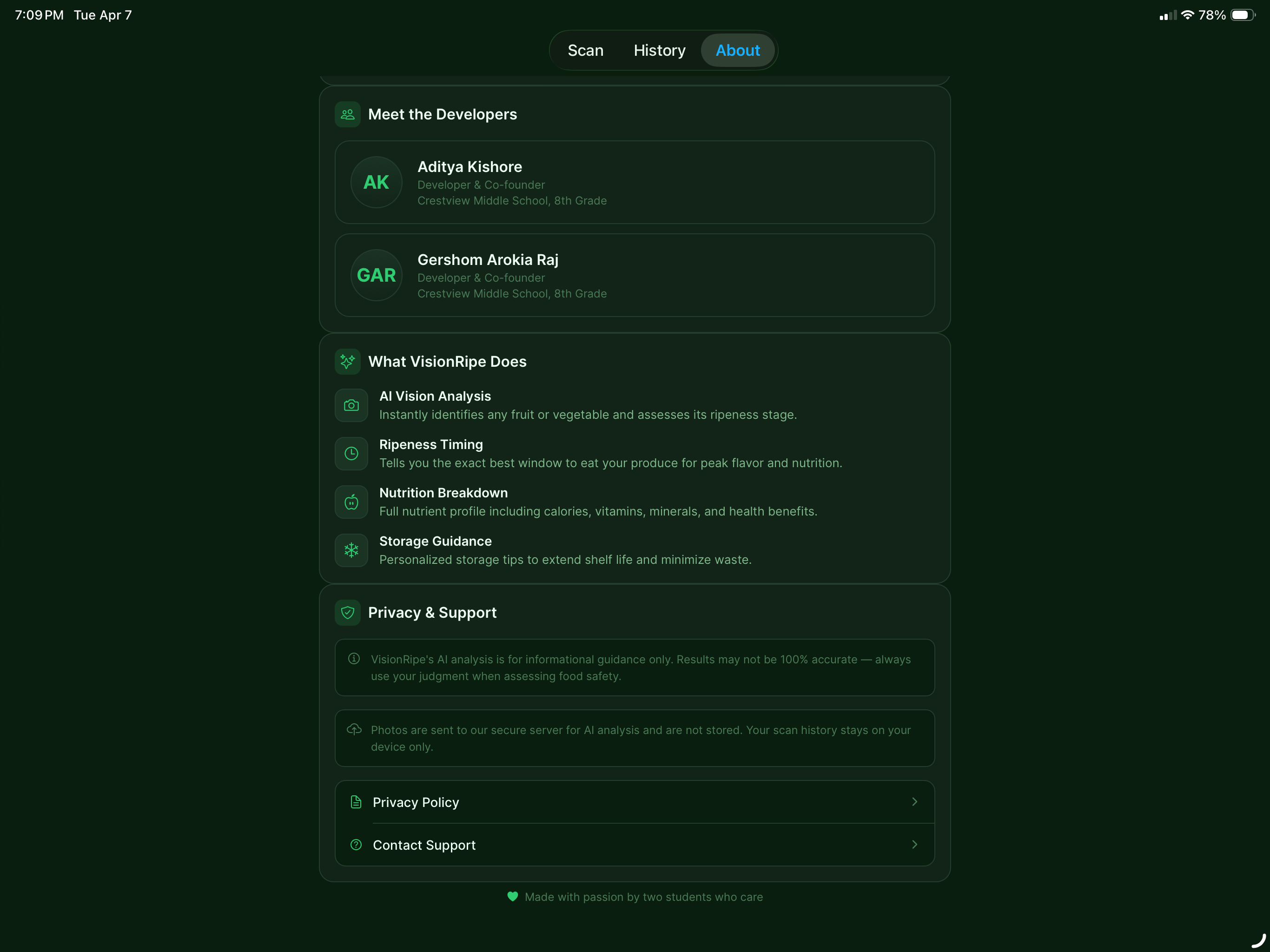
Task: Tap the chevron on Privacy Policy row
Action: click(x=914, y=801)
